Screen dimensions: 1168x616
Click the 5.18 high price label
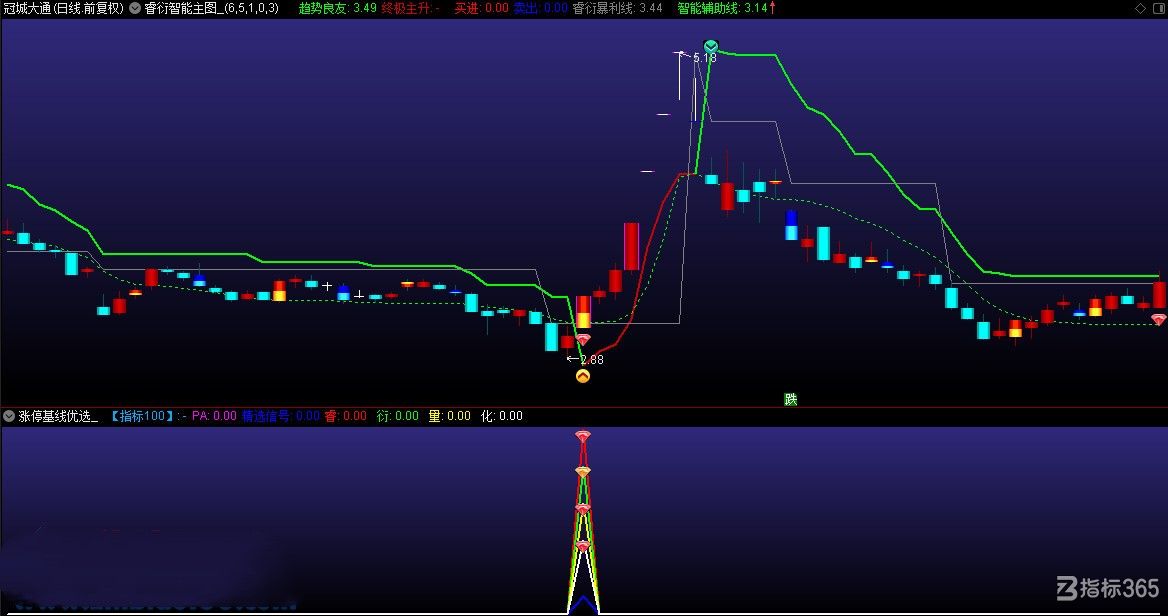point(705,58)
